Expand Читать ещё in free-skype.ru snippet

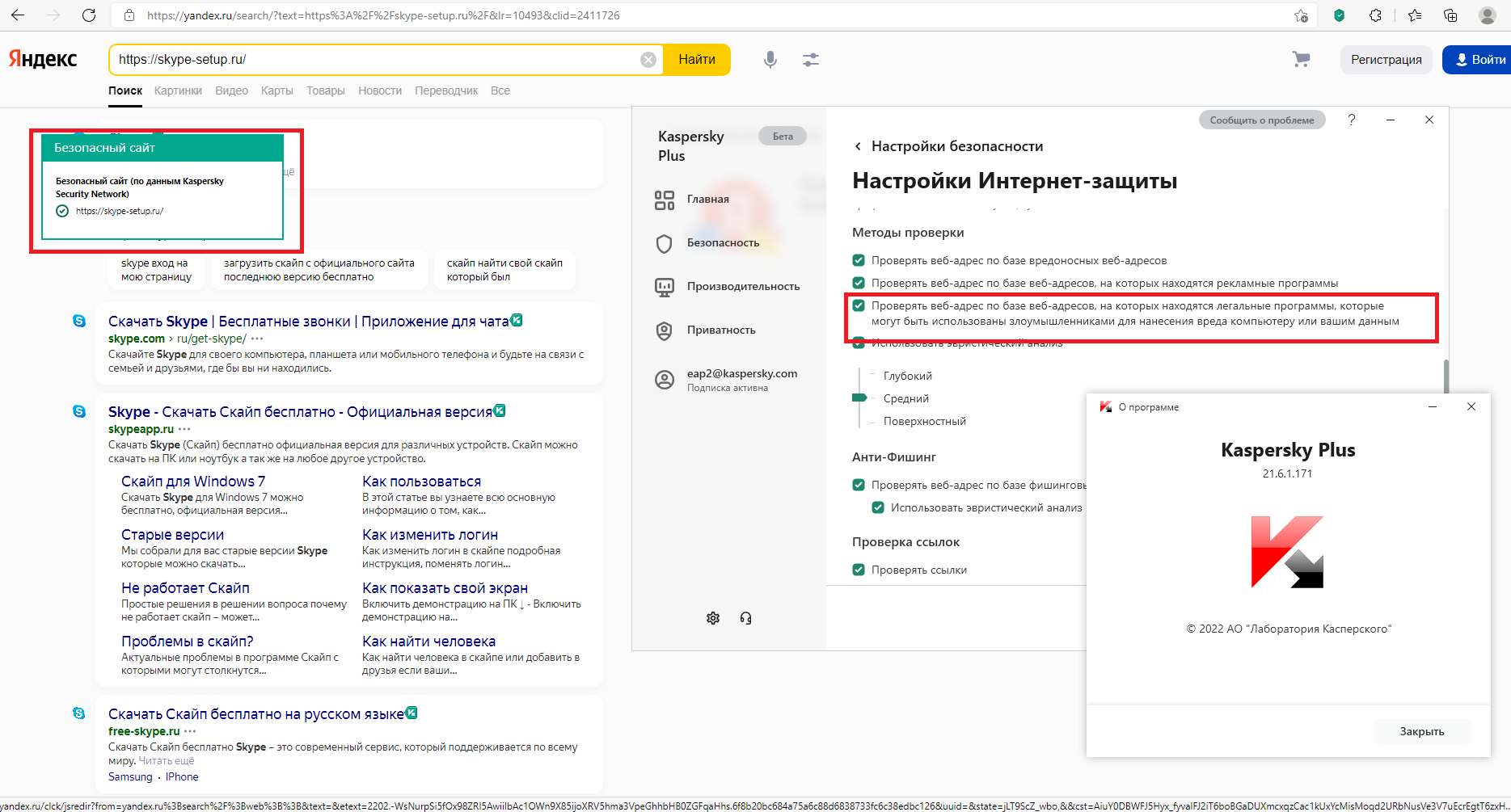coord(167,760)
